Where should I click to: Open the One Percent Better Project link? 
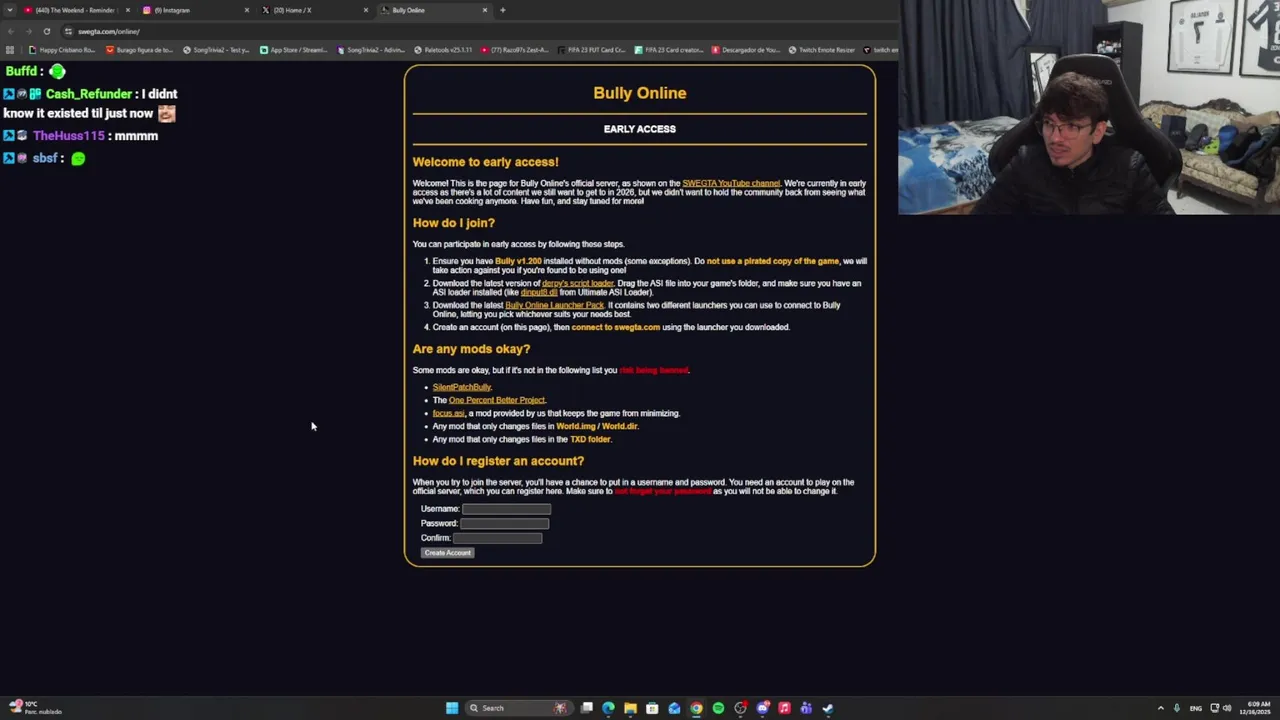[x=497, y=400]
